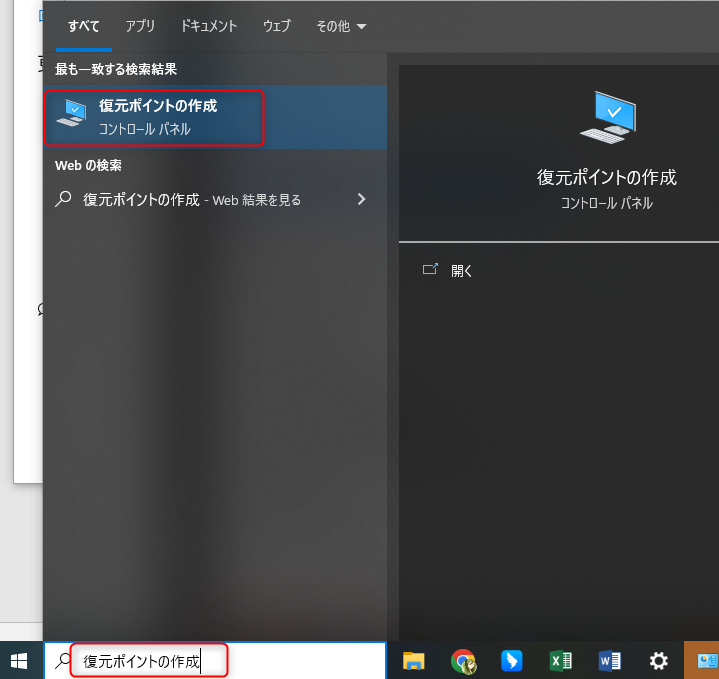This screenshot has height=679, width=719.
Task: Click the magnifier icon beside the web result
Action: coord(63,199)
